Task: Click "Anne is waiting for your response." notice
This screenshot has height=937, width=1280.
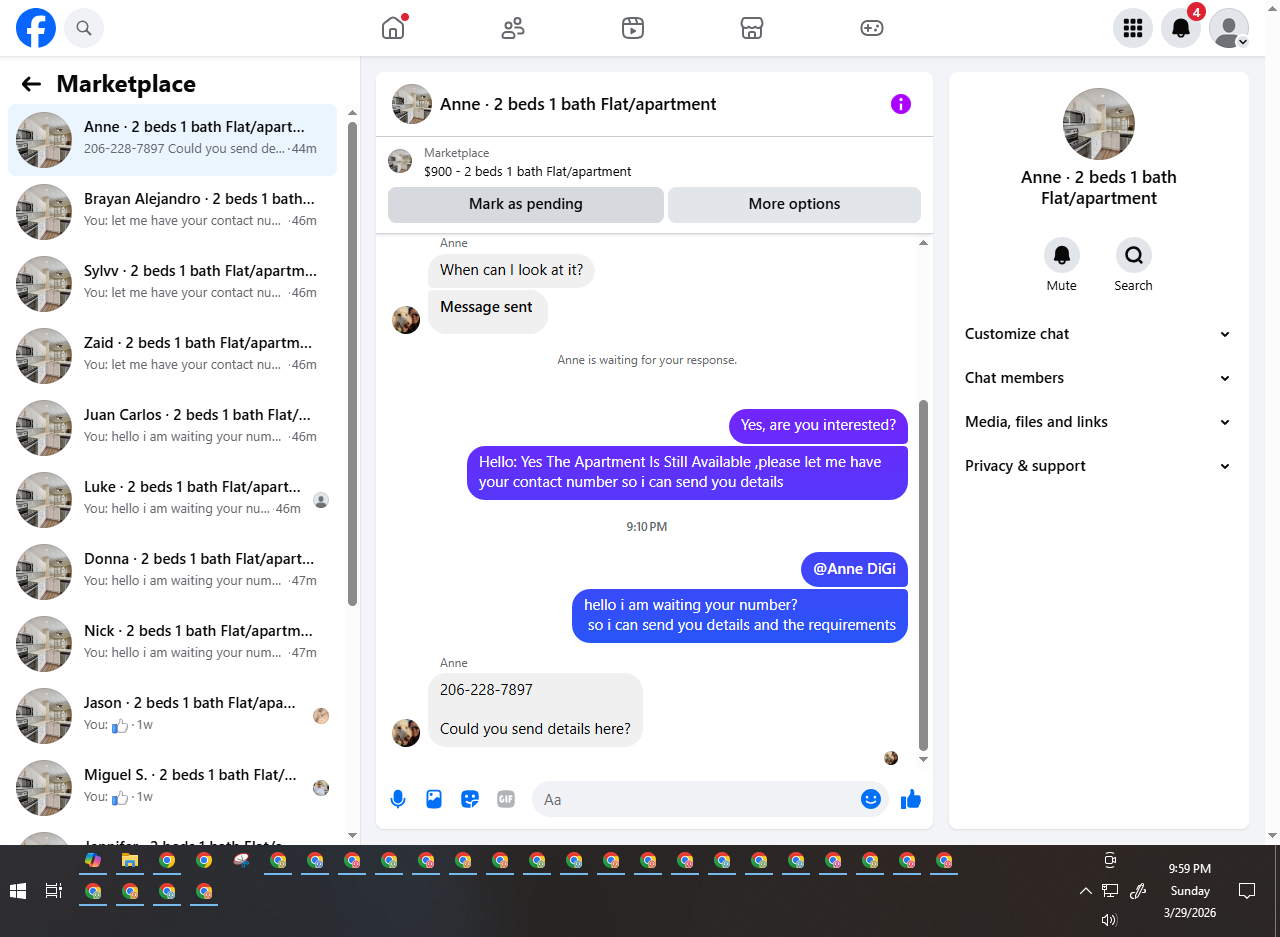Action: (x=647, y=360)
